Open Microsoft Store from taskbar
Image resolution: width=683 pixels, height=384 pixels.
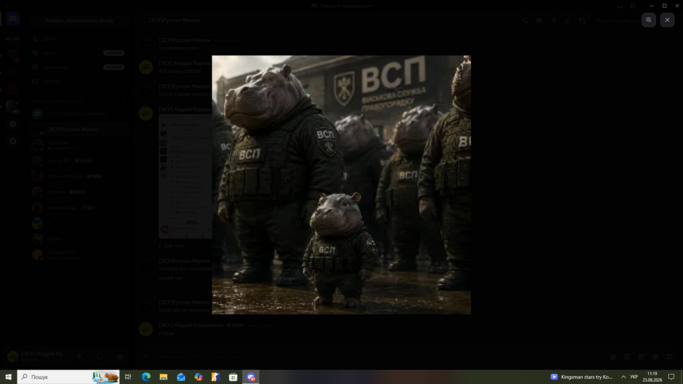233,377
